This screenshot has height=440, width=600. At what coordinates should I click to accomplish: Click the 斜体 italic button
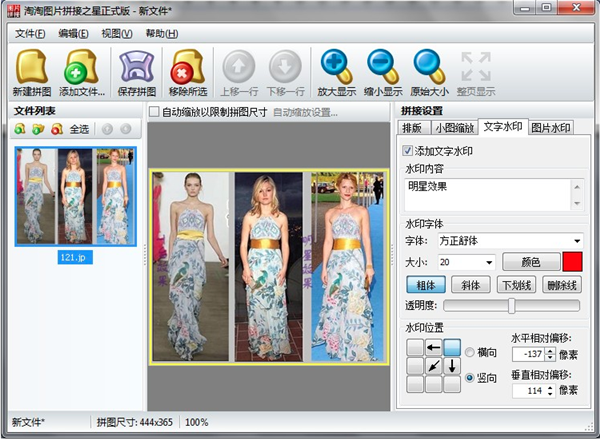tap(473, 284)
